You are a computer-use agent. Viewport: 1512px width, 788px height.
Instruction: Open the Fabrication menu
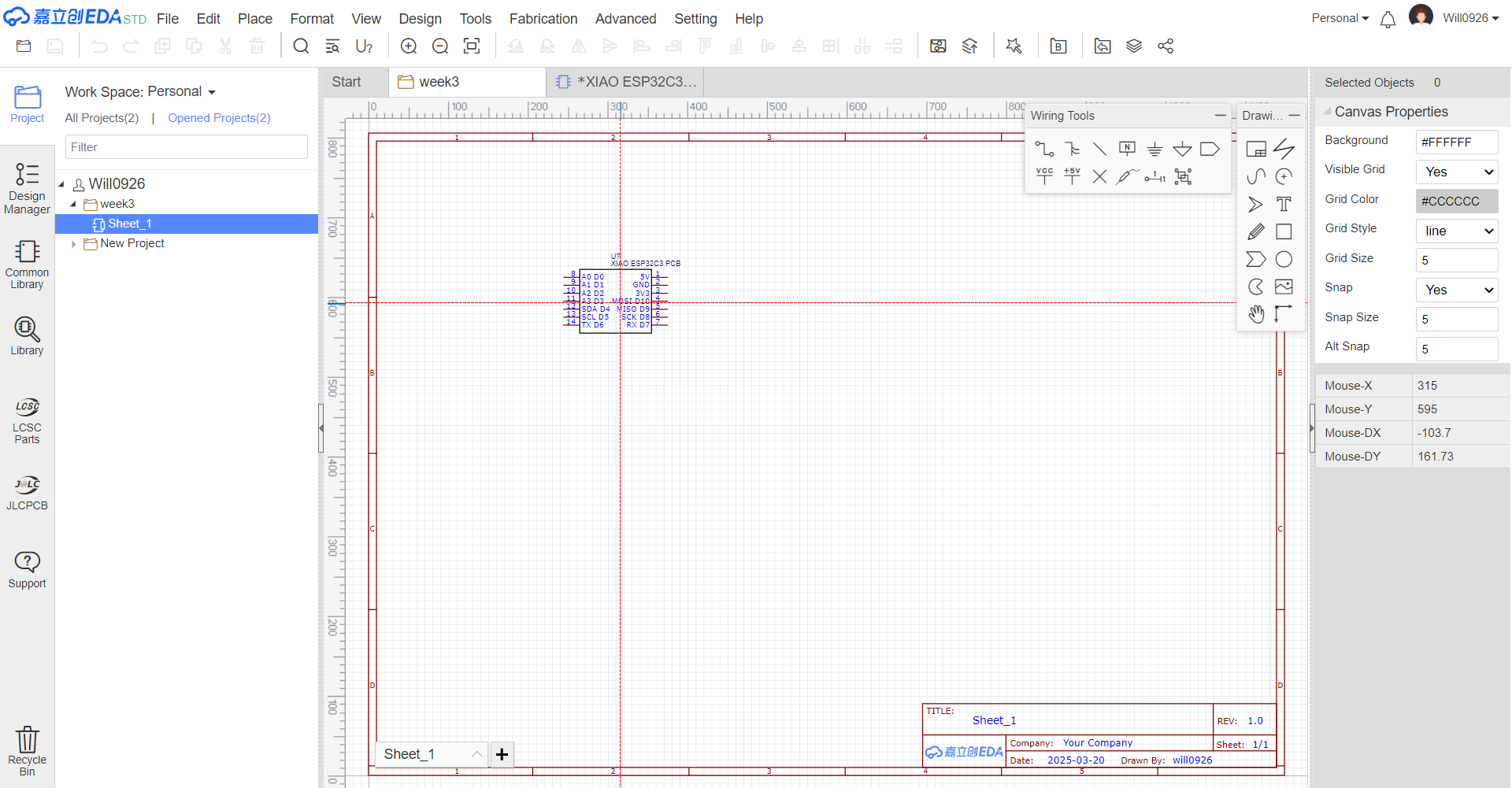(x=543, y=19)
